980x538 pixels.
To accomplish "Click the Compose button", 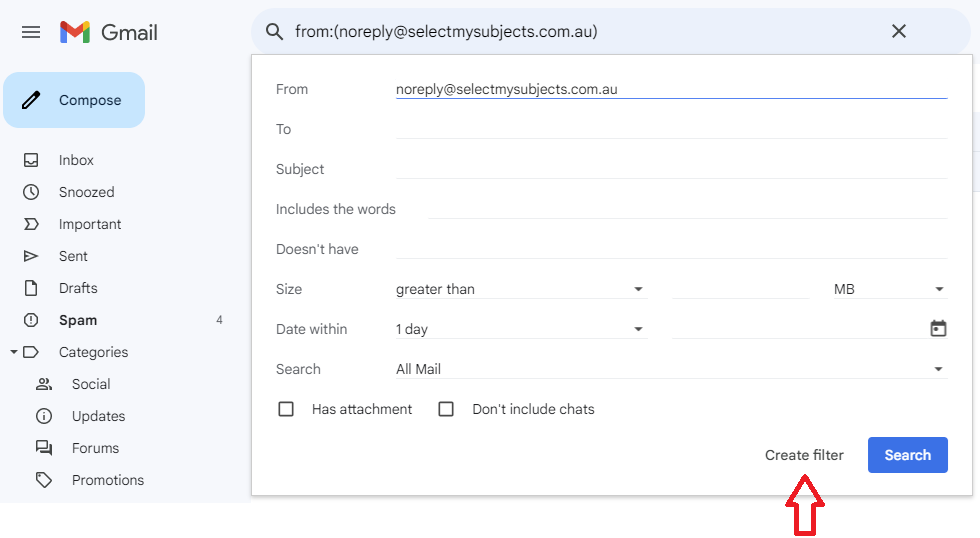I will pyautogui.click(x=74, y=100).
